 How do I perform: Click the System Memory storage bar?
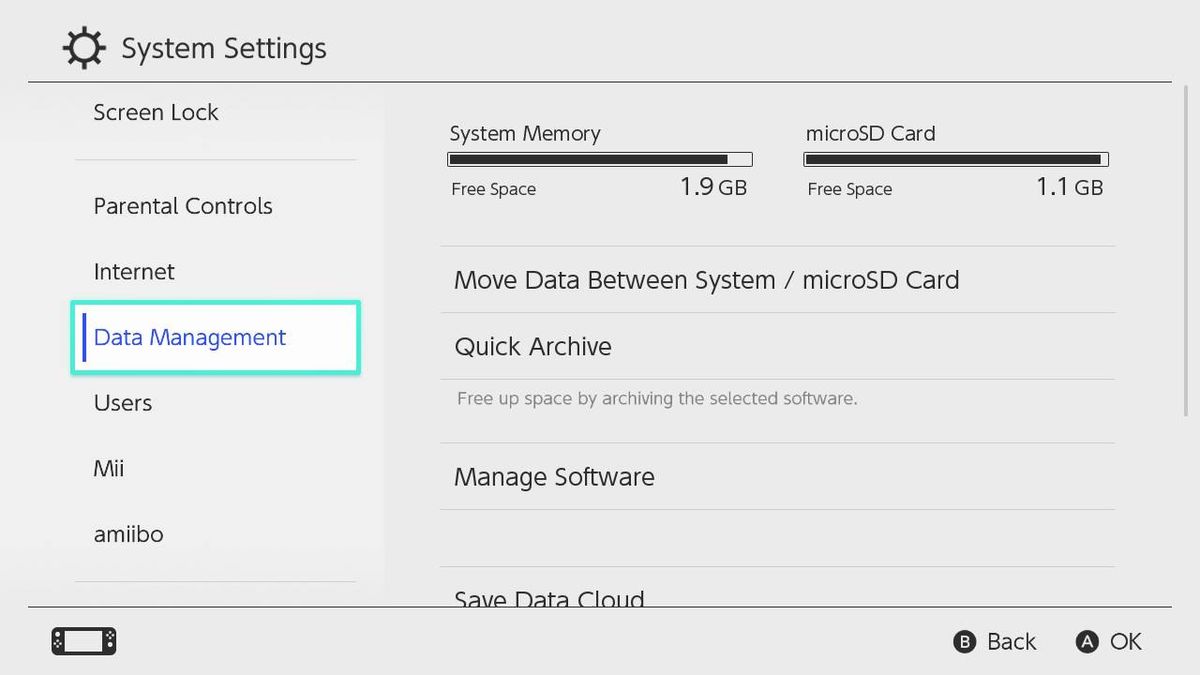pyautogui.click(x=600, y=158)
